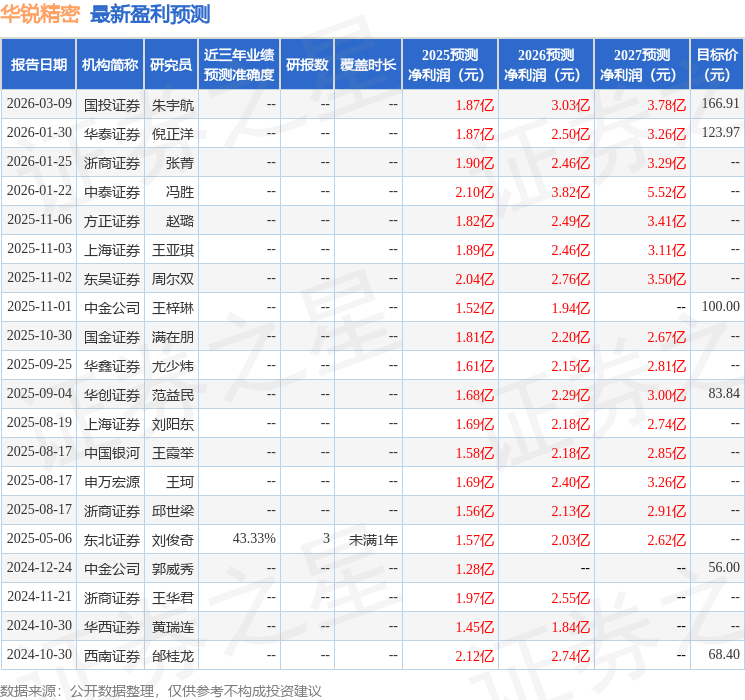
Task: Click 华创证券 institution name
Action: pyautogui.click(x=112, y=395)
